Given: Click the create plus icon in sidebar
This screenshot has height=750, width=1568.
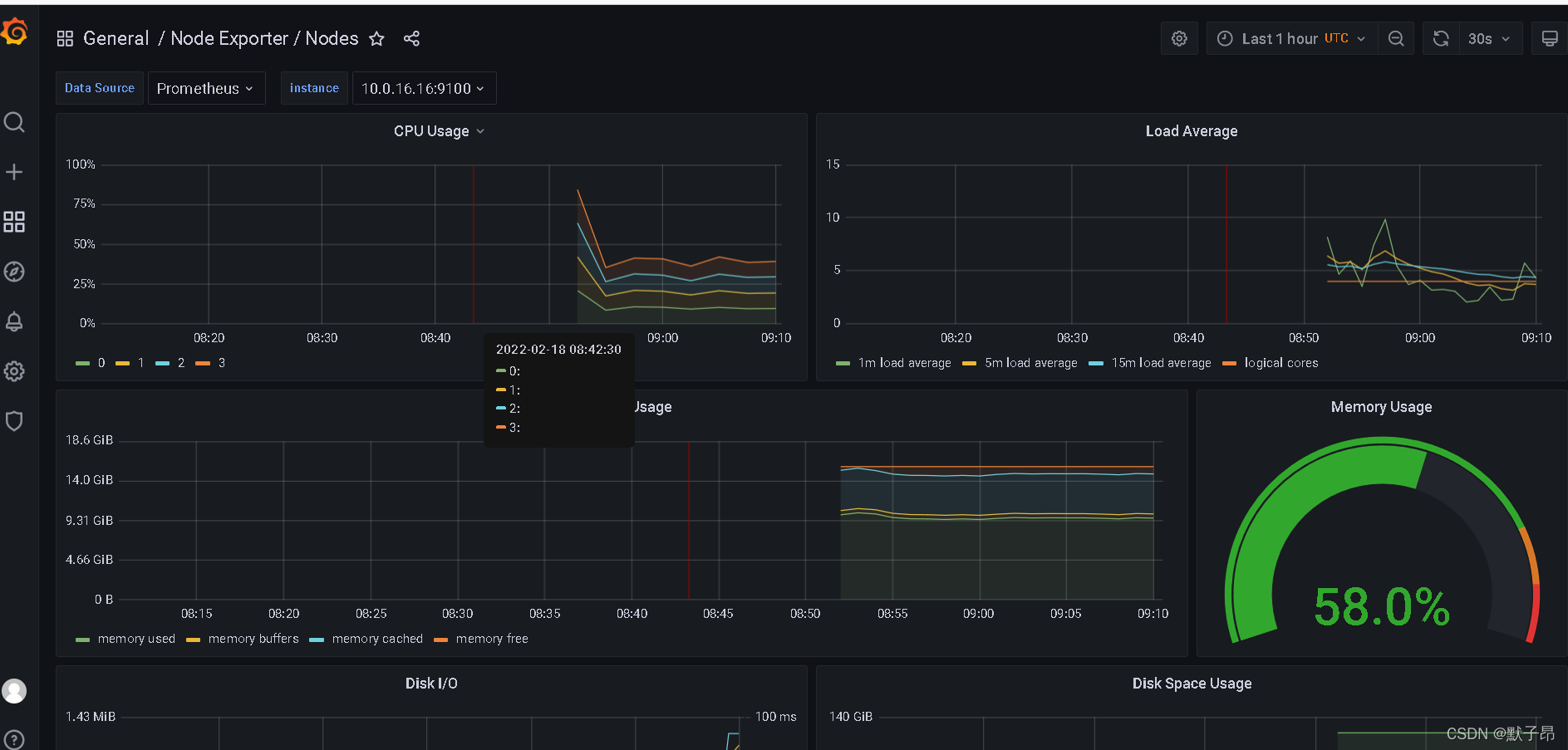Looking at the screenshot, I should 14,172.
